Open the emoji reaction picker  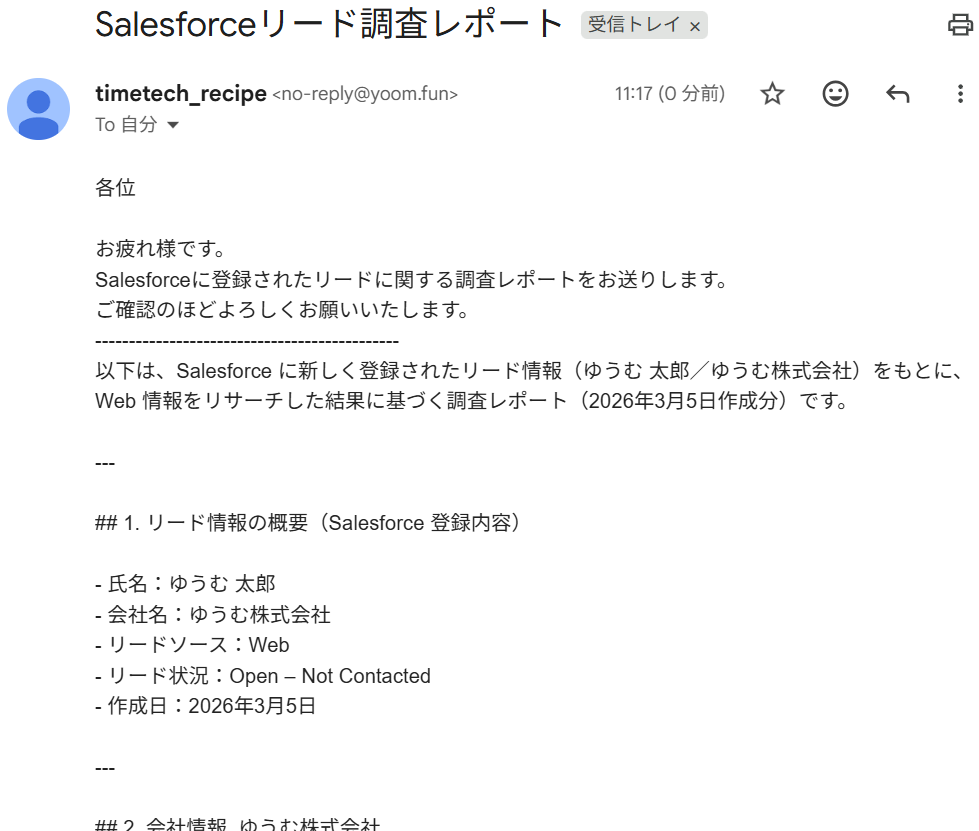(835, 94)
